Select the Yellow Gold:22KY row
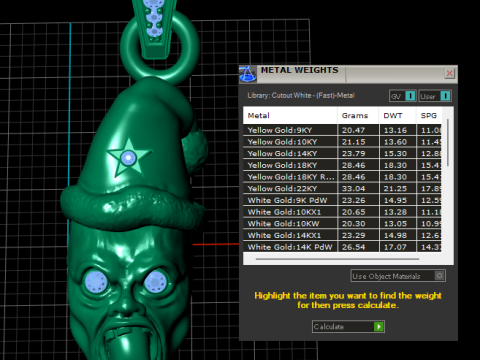The height and width of the screenshot is (360, 480). [x=342, y=188]
